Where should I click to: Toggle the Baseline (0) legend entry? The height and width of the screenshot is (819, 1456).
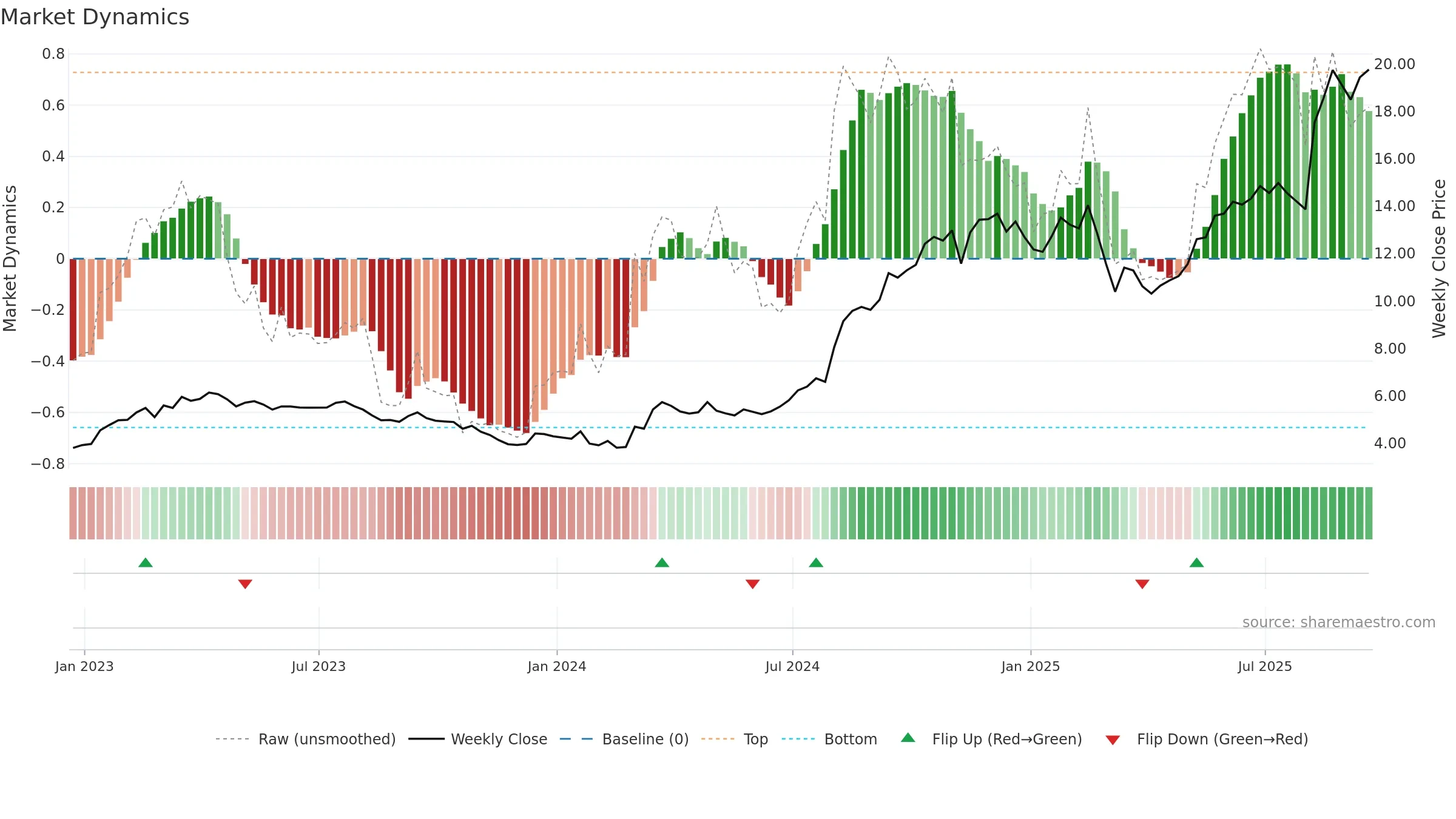click(624, 739)
